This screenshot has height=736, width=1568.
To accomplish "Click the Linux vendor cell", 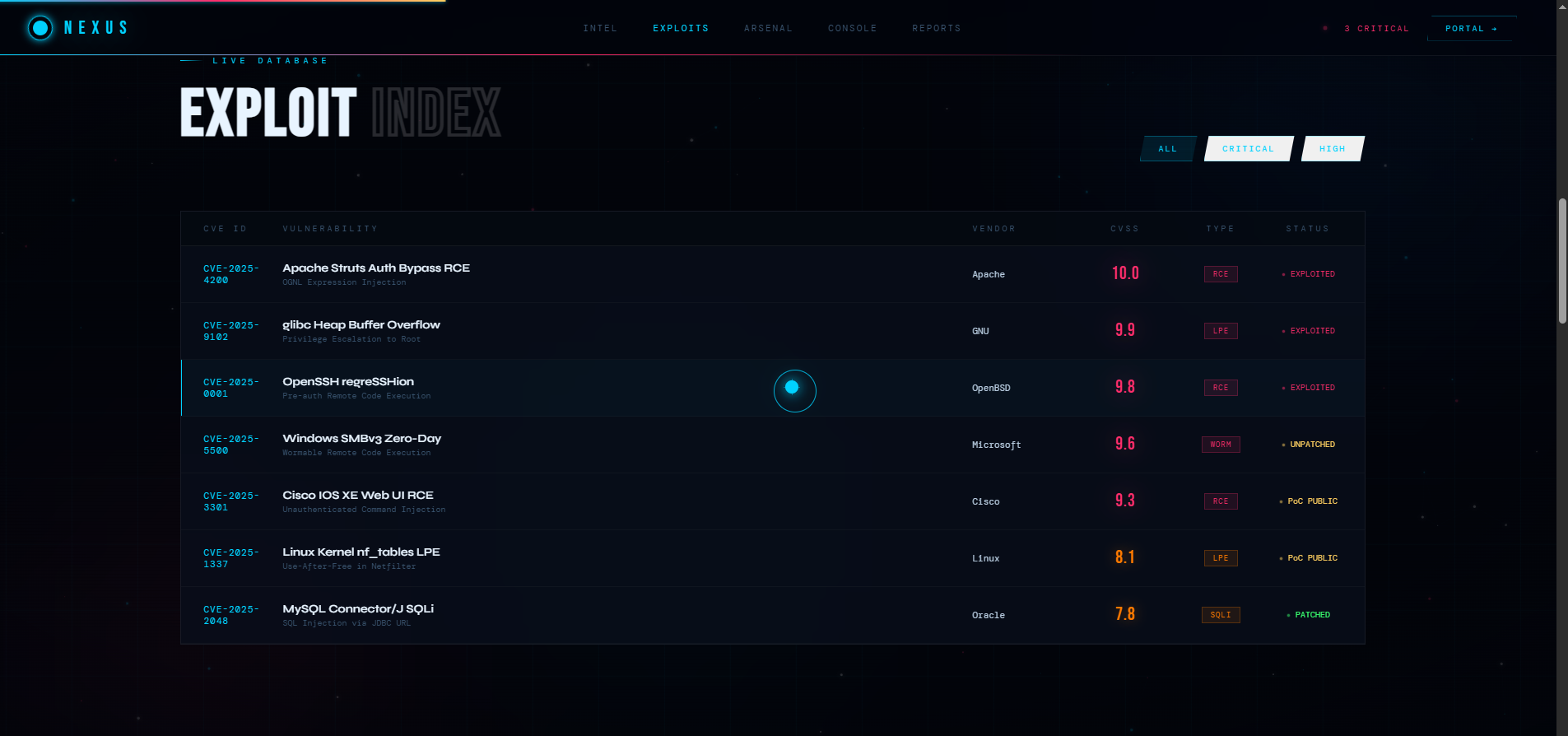I will (x=986, y=558).
